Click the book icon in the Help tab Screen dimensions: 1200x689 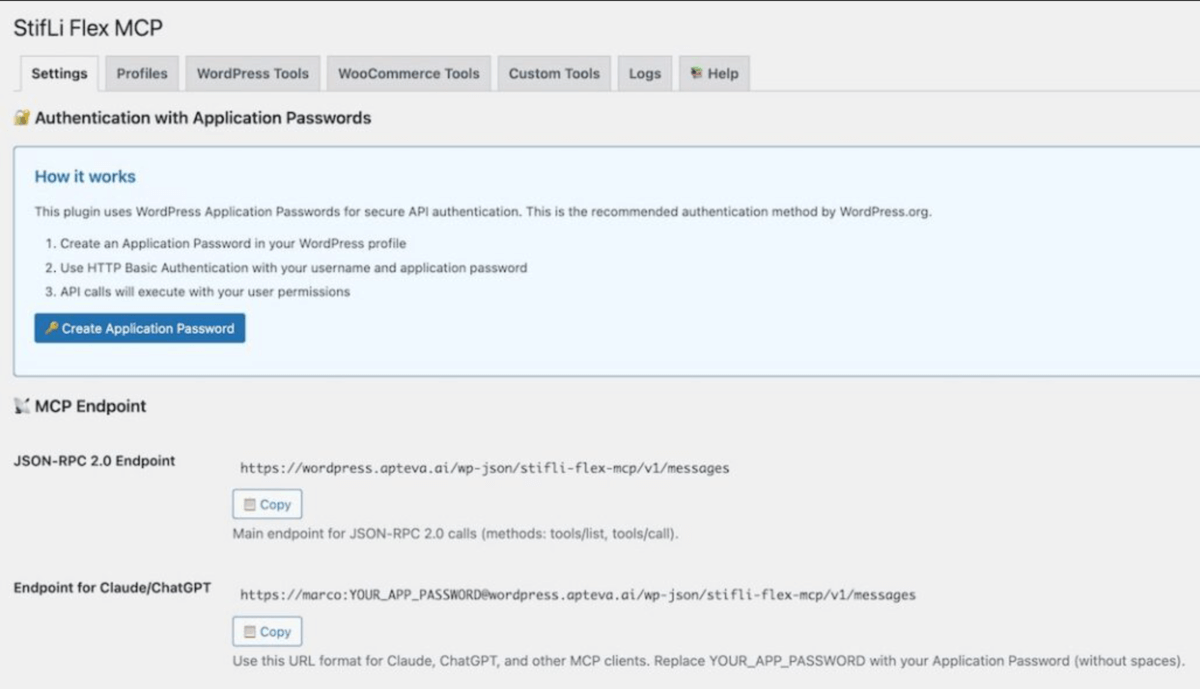697,73
